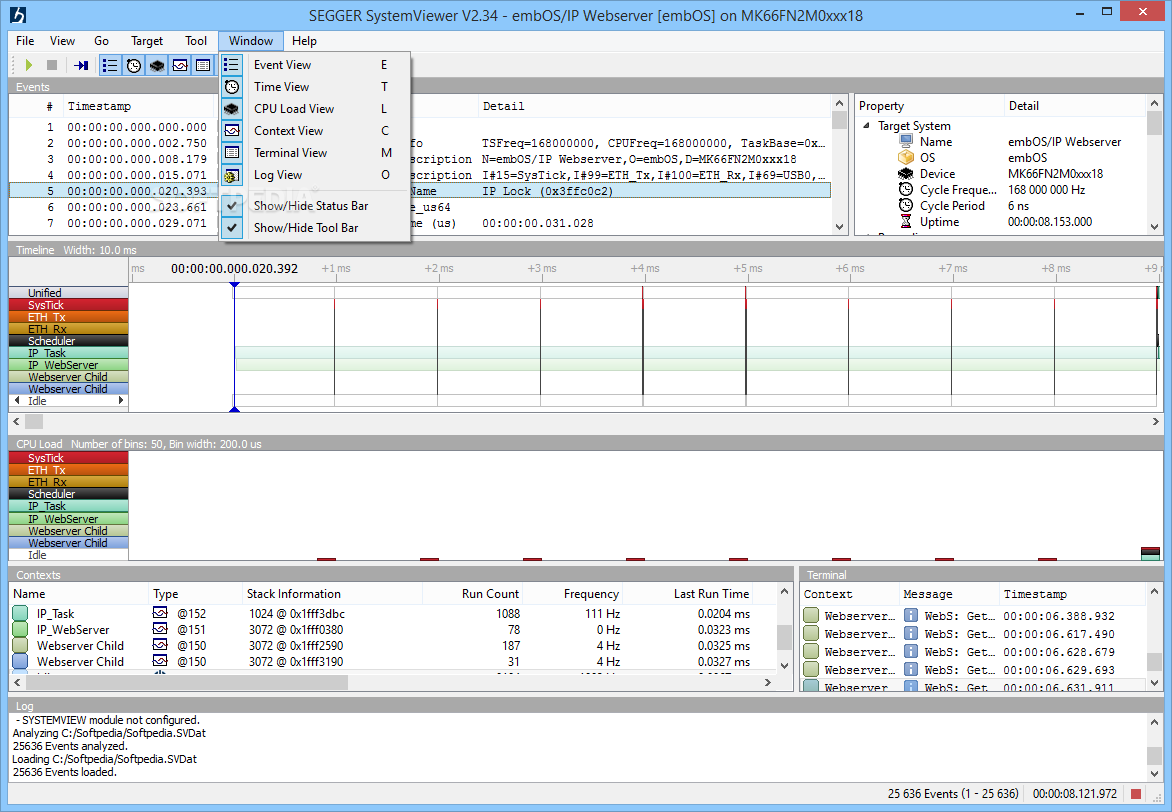Image resolution: width=1172 pixels, height=812 pixels.
Task: Choose CPU Load View menu entry
Action: pyautogui.click(x=315, y=108)
